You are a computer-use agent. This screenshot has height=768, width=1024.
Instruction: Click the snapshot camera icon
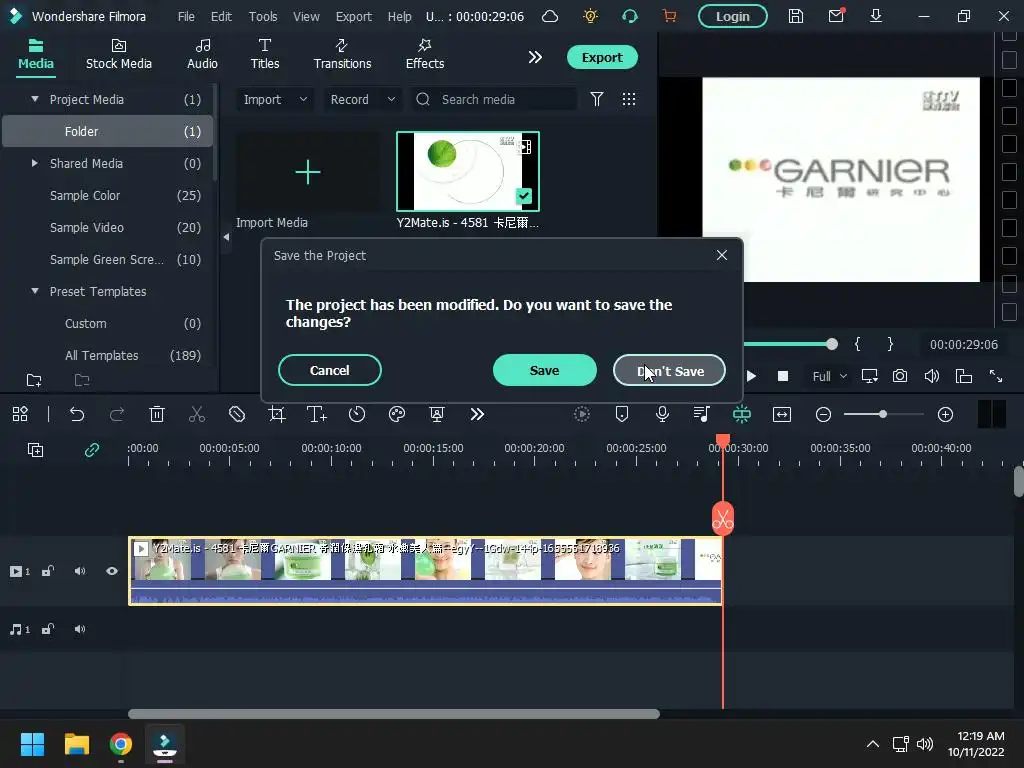900,376
